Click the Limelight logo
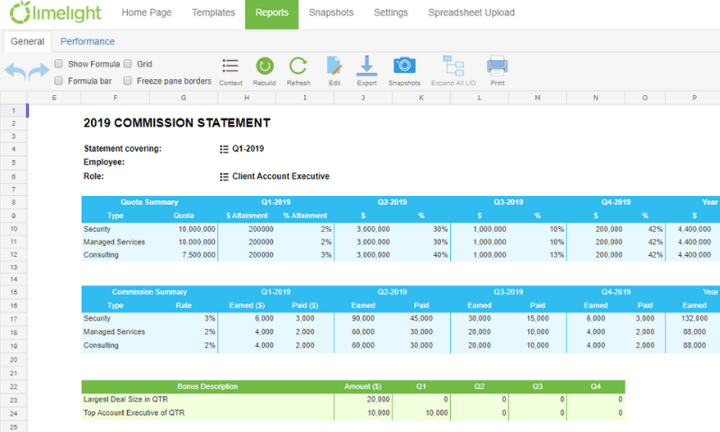Screen dimensions: 720x432 coord(55,12)
